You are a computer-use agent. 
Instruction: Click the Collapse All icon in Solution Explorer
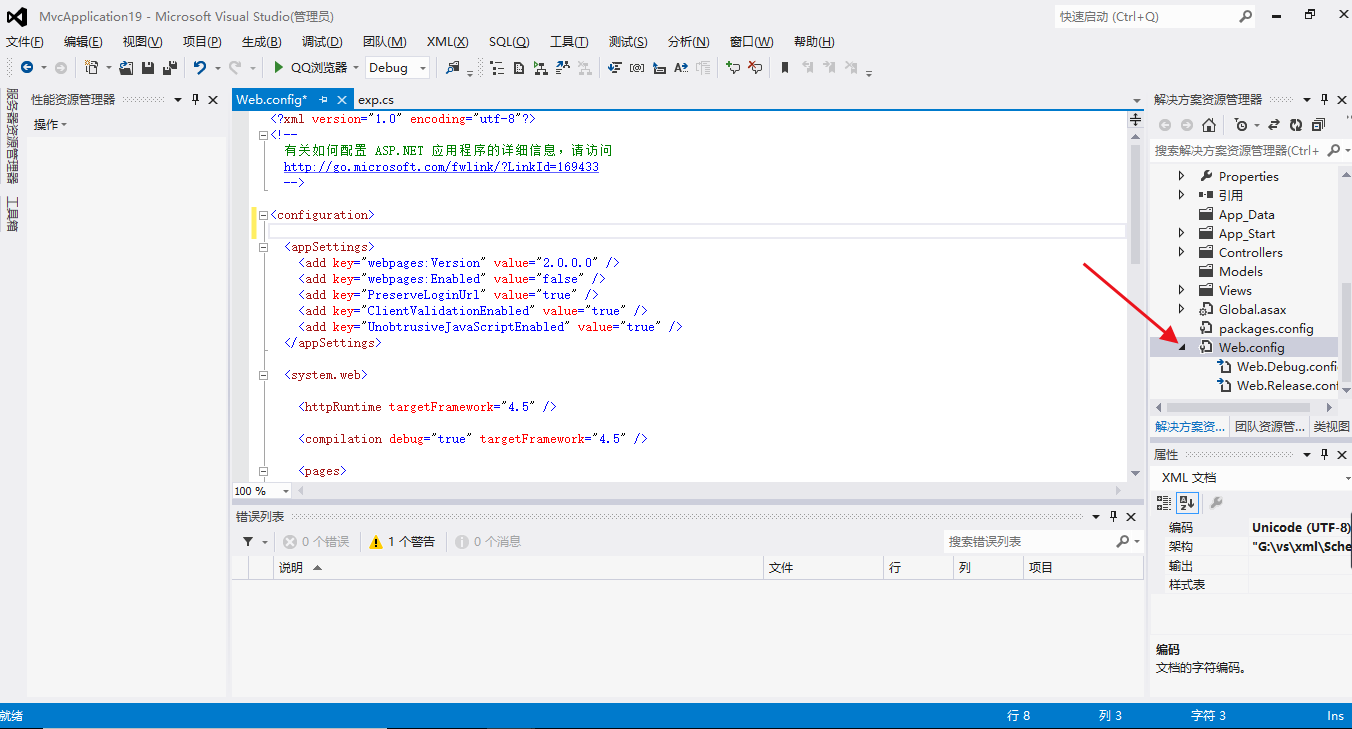coord(1318,125)
